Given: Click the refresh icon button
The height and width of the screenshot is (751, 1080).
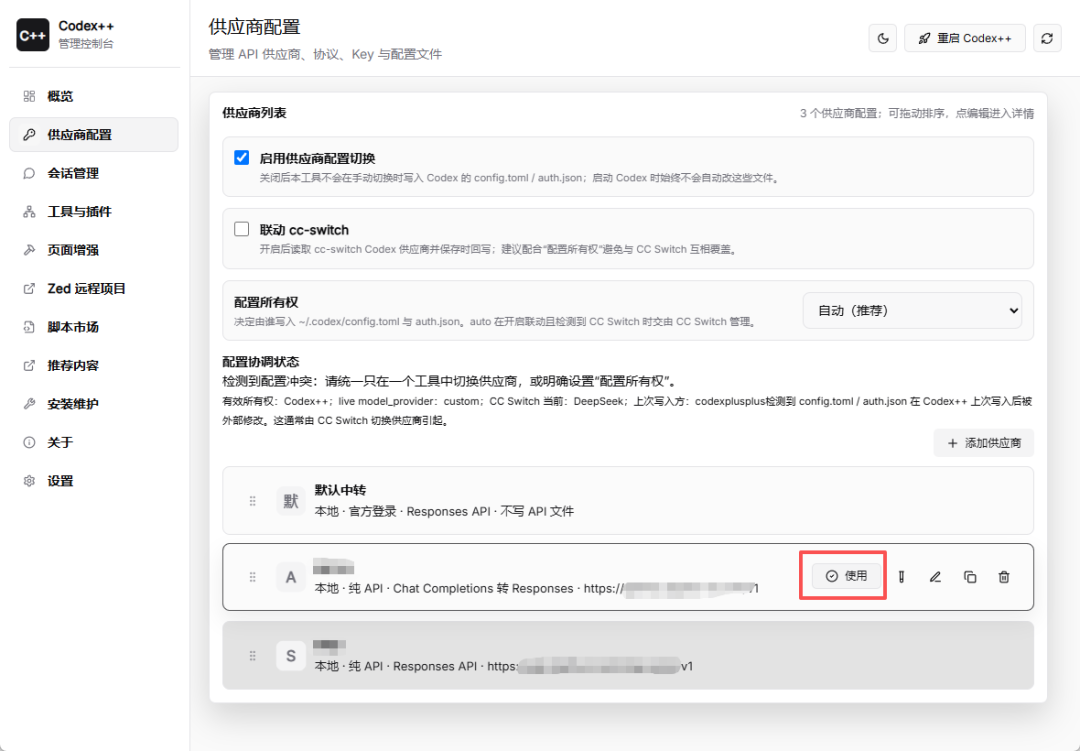Looking at the screenshot, I should [x=1047, y=39].
